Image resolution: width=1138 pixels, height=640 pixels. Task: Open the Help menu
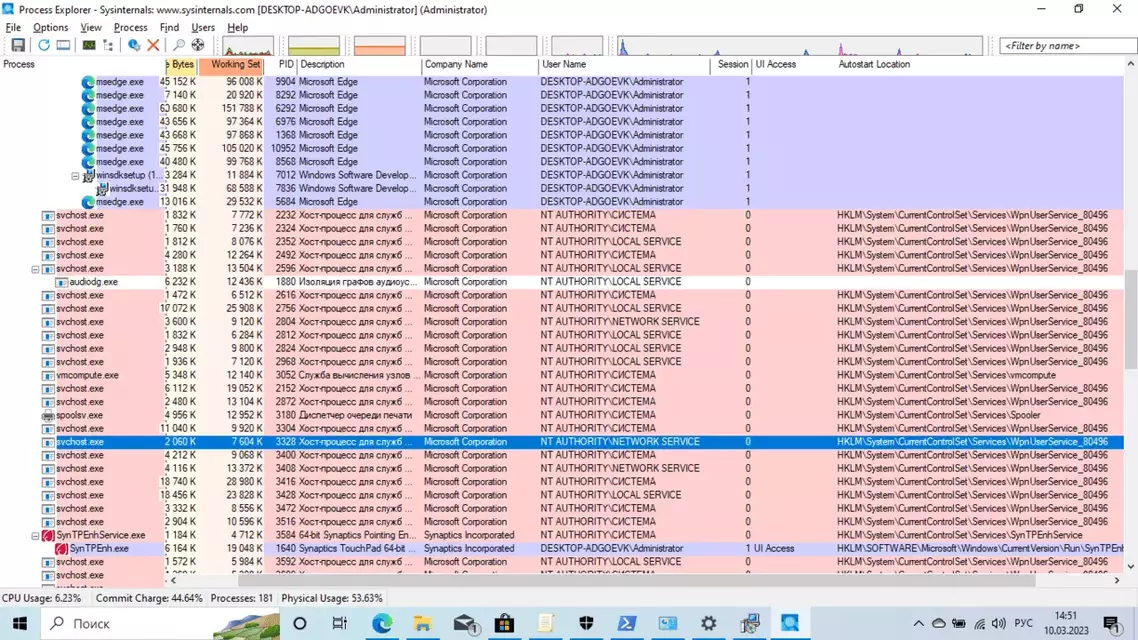click(x=237, y=28)
